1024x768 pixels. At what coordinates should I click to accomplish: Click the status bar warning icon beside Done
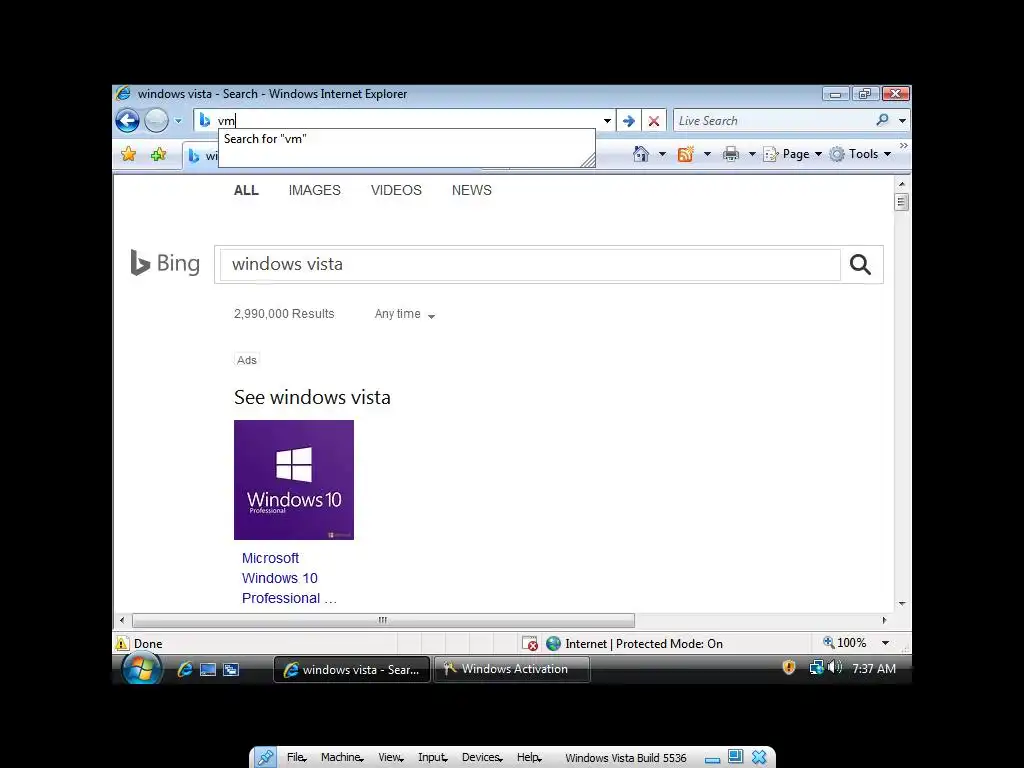[x=122, y=643]
